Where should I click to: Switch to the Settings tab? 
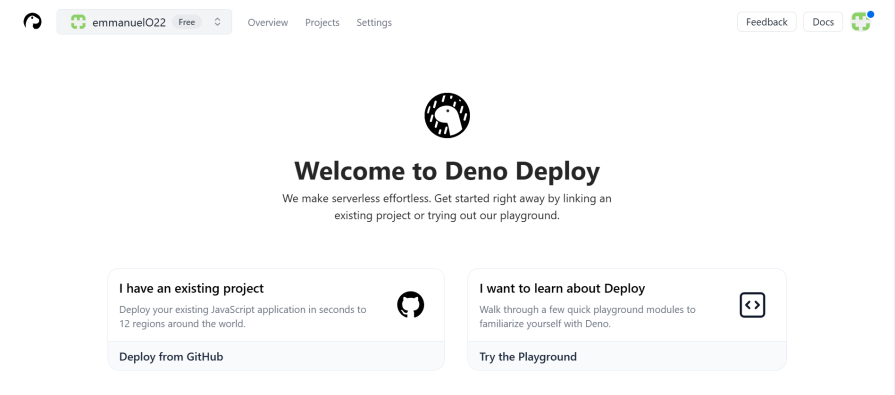(x=374, y=22)
